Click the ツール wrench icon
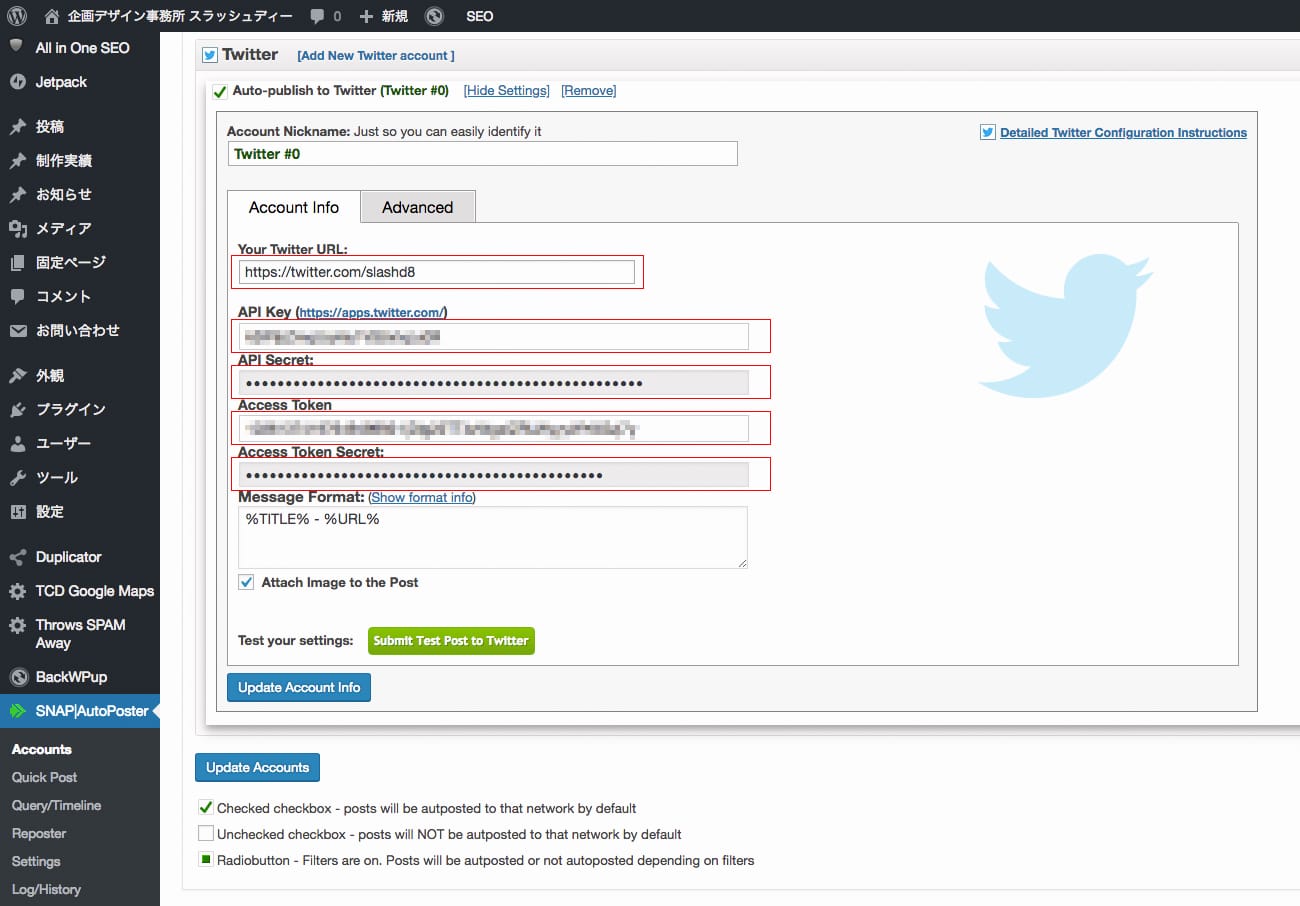 17,478
